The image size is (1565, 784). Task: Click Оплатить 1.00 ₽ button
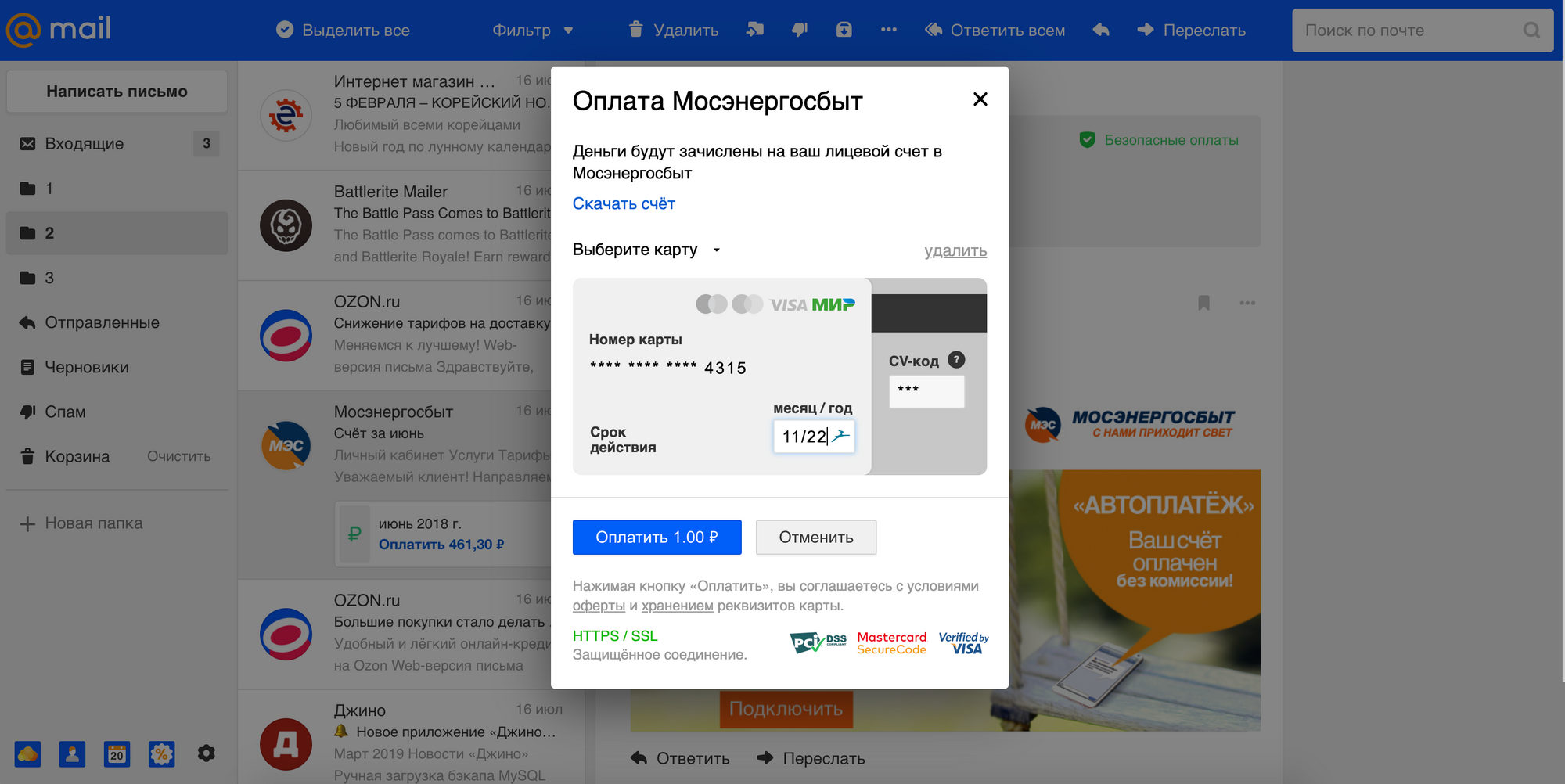click(657, 538)
